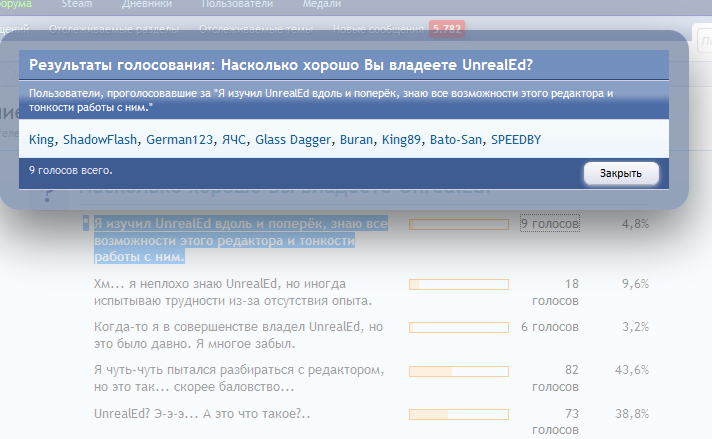Click the 43,6% percentage value
Screen dimensions: 712x439
tap(632, 370)
